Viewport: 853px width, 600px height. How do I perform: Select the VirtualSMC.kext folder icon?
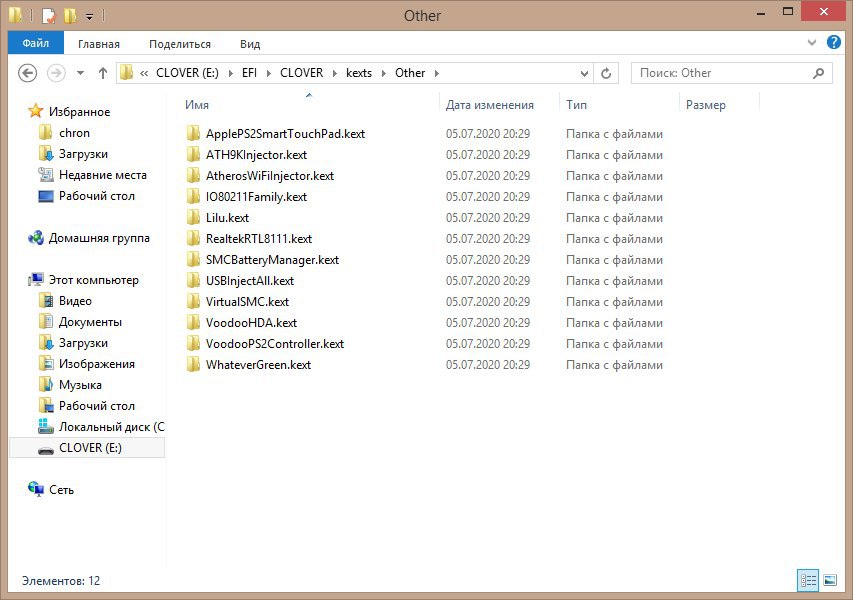pyautogui.click(x=193, y=302)
